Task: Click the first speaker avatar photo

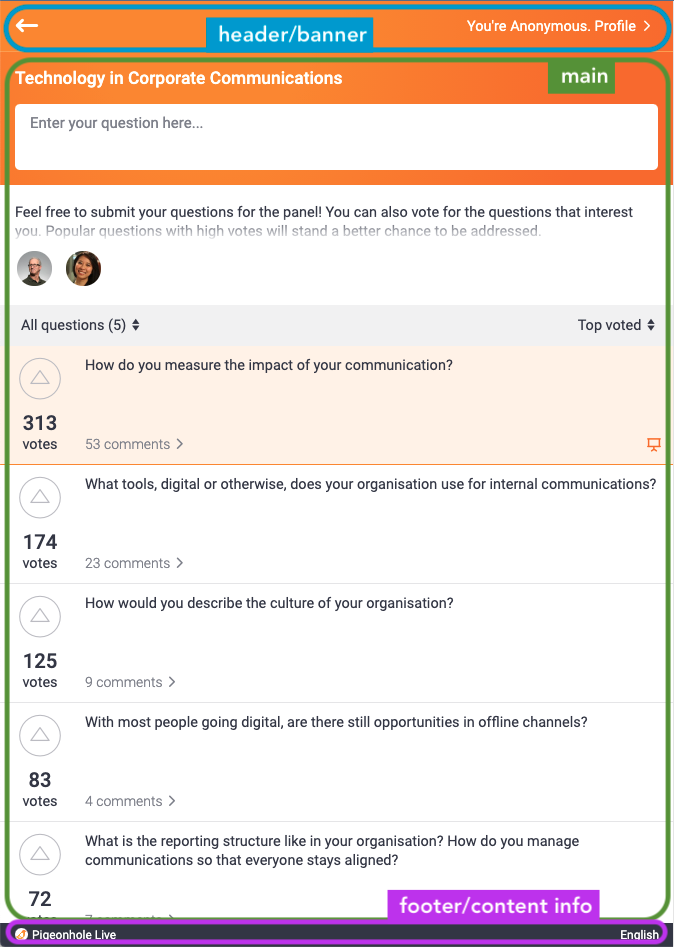Action: pos(34,268)
